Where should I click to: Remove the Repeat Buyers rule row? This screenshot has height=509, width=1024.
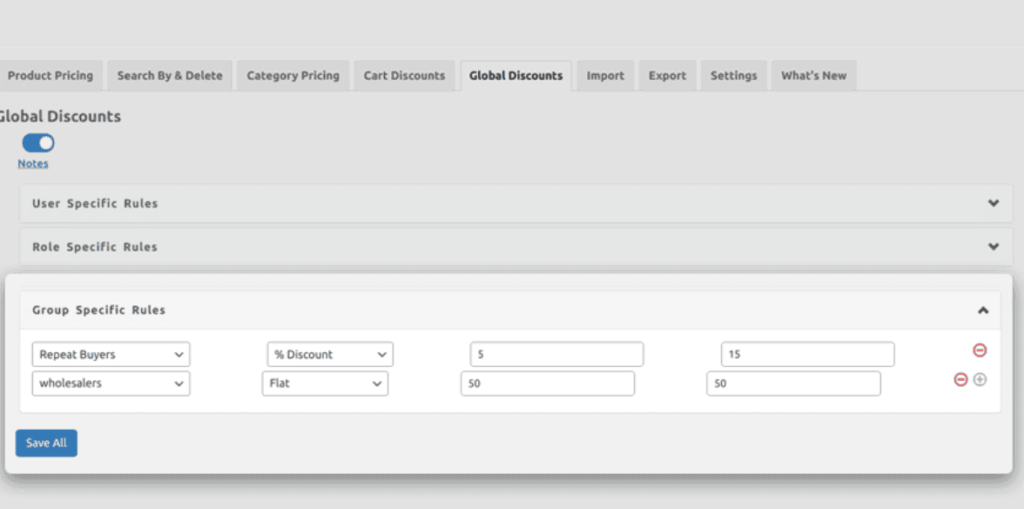coord(979,350)
